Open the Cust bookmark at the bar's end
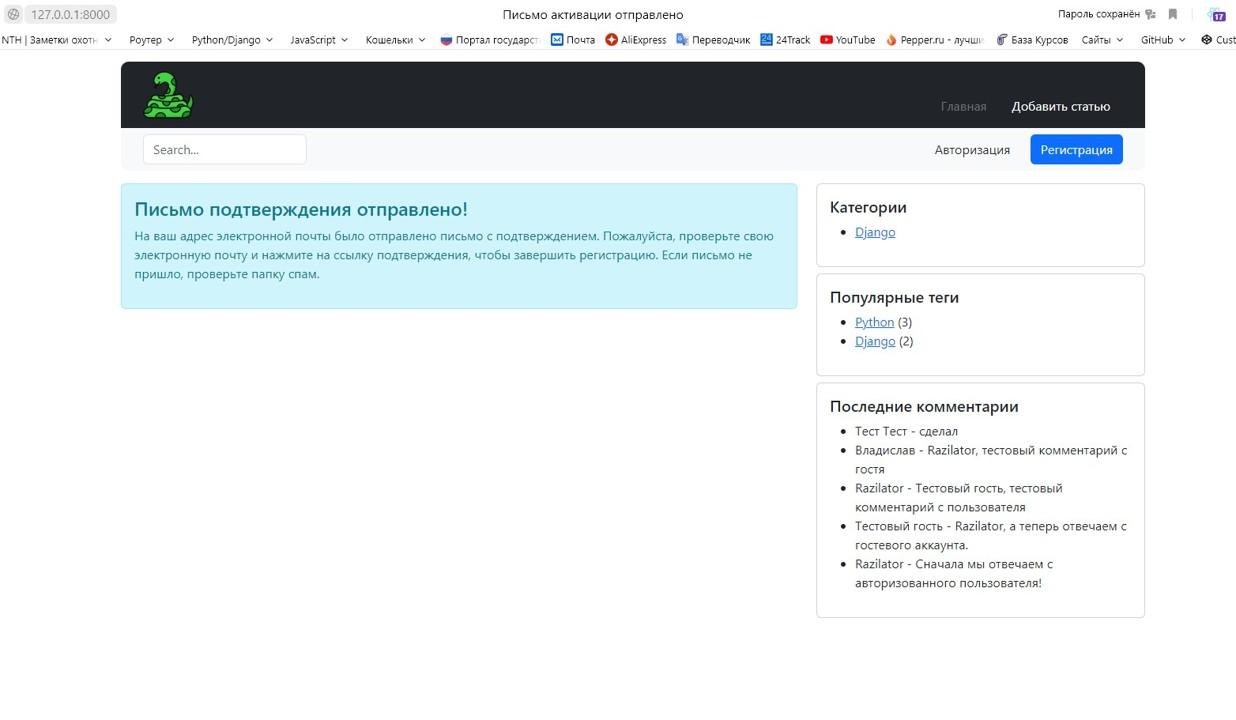The image size is (1236, 720). [1218, 40]
